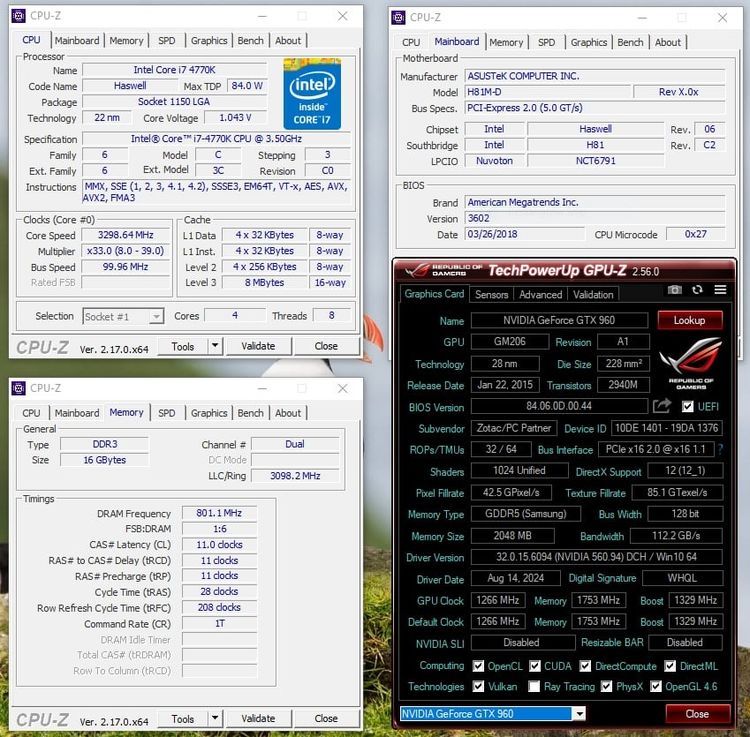Click the Threads count value 8
This screenshot has width=750, height=737.
(331, 315)
